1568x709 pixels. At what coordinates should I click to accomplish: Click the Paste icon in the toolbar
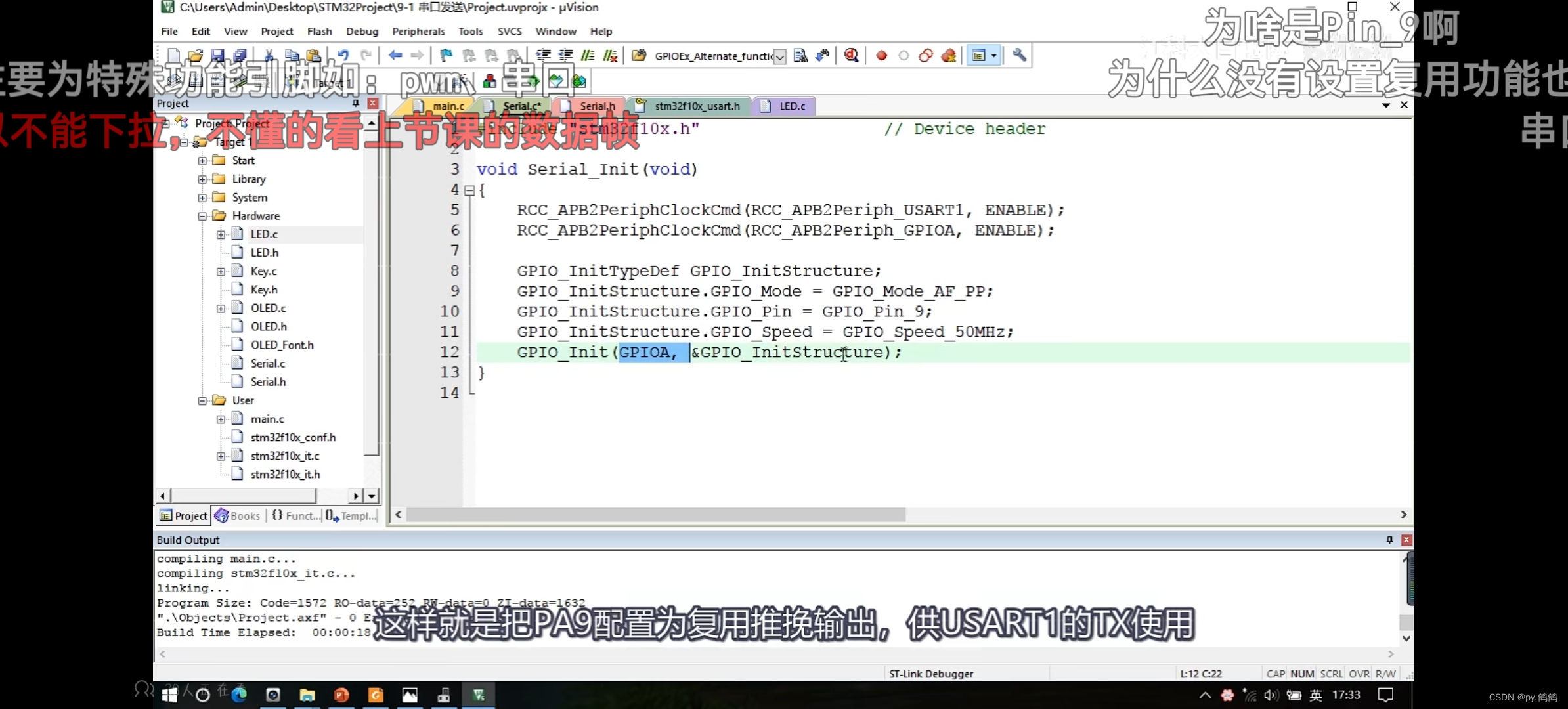(x=314, y=56)
